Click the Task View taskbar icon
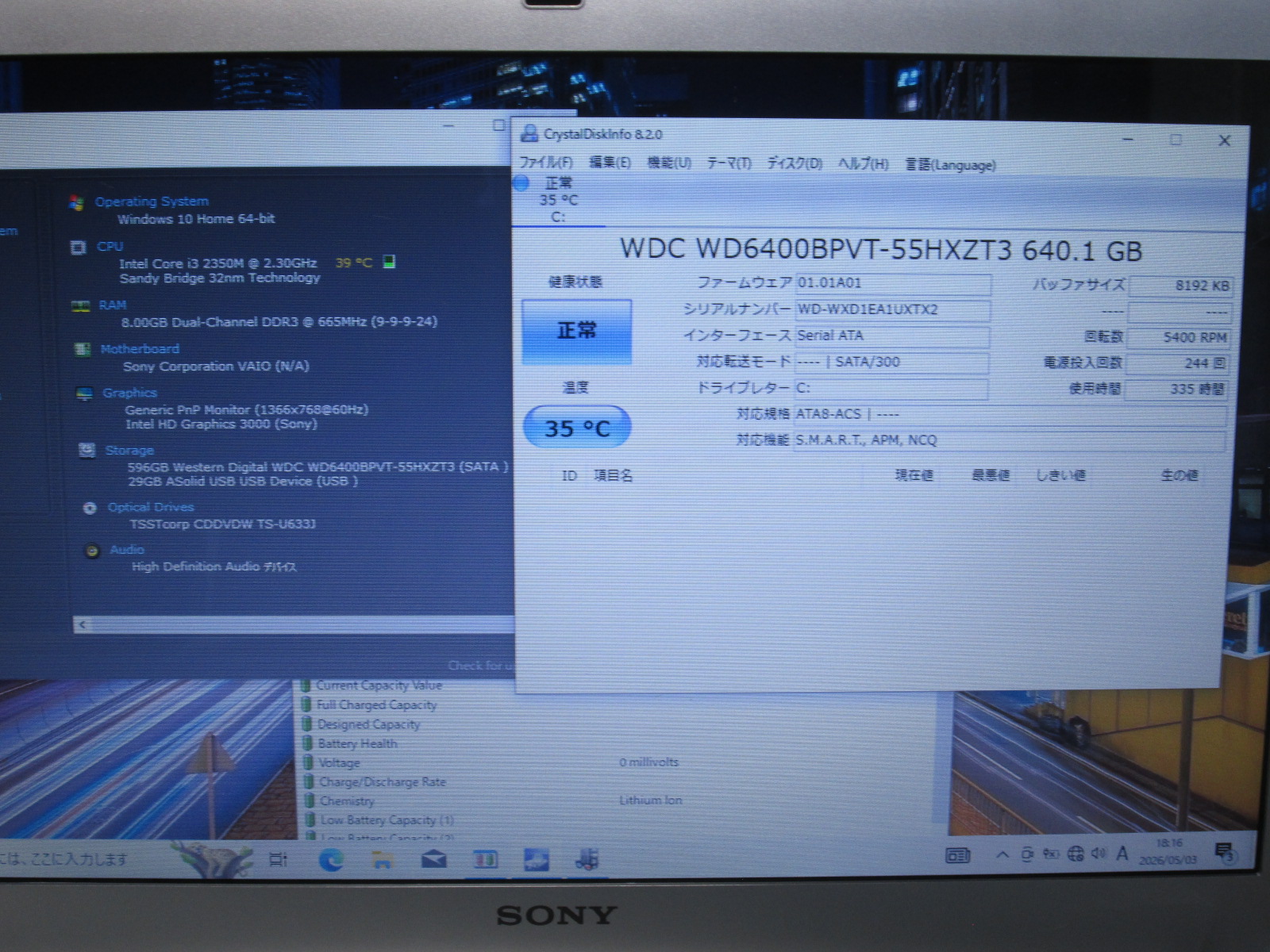The image size is (1270, 952). (278, 859)
